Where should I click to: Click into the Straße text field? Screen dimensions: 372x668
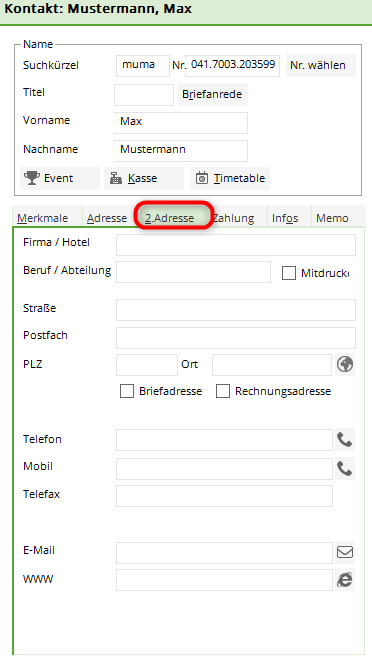click(x=236, y=310)
